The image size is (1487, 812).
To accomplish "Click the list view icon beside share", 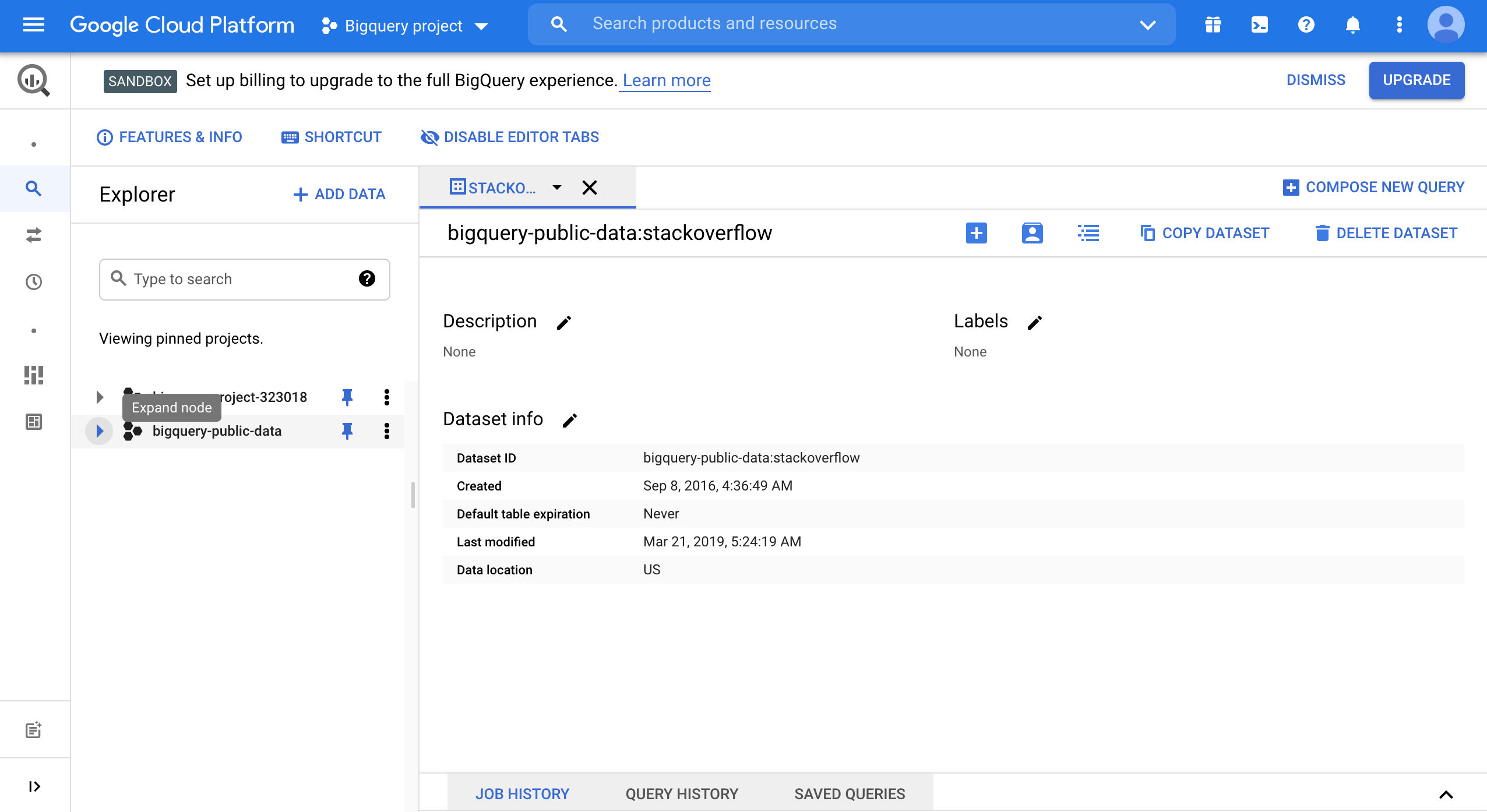I will click(x=1088, y=233).
